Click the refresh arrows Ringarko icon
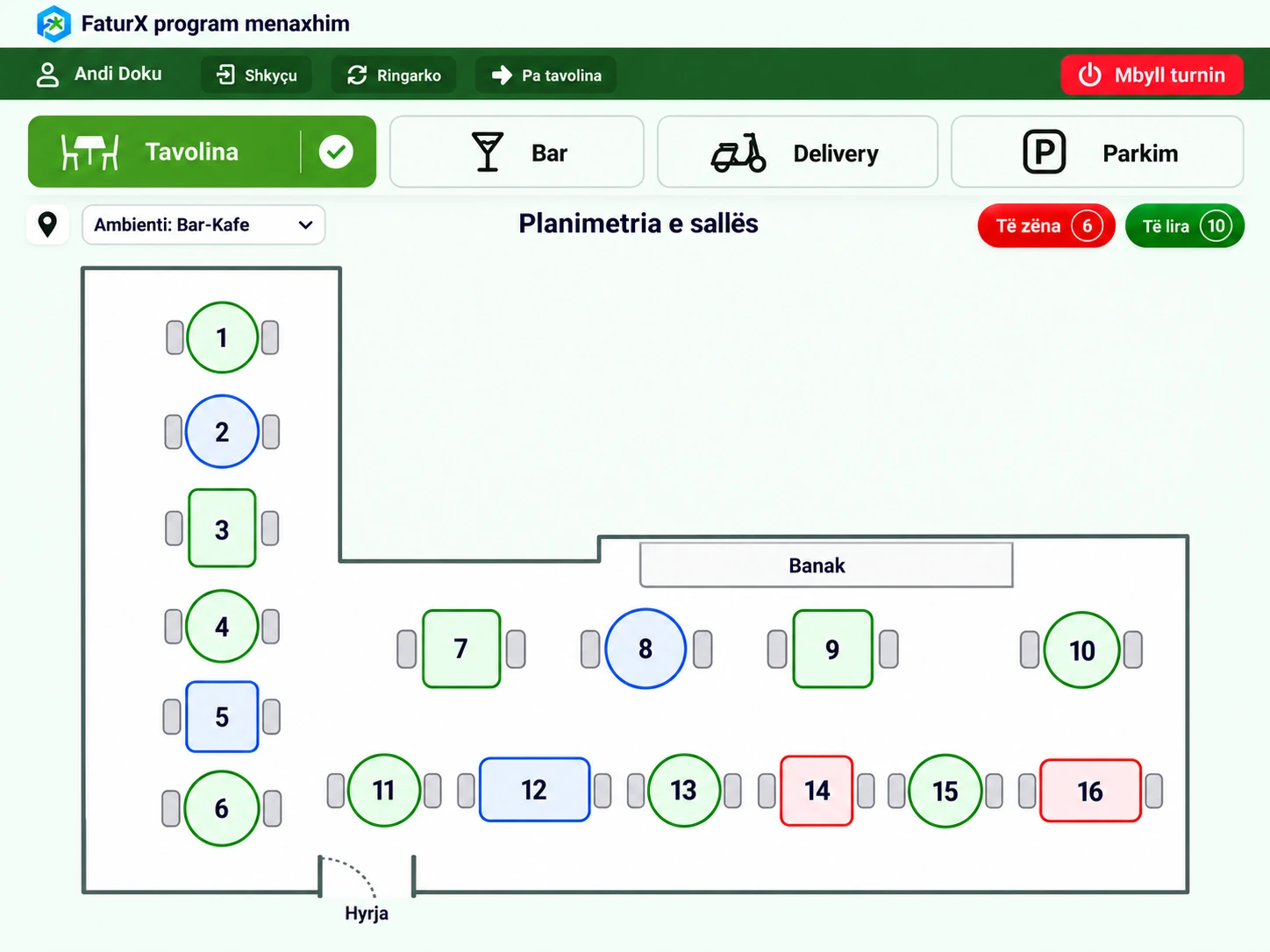Viewport: 1270px width, 952px height. coord(357,75)
